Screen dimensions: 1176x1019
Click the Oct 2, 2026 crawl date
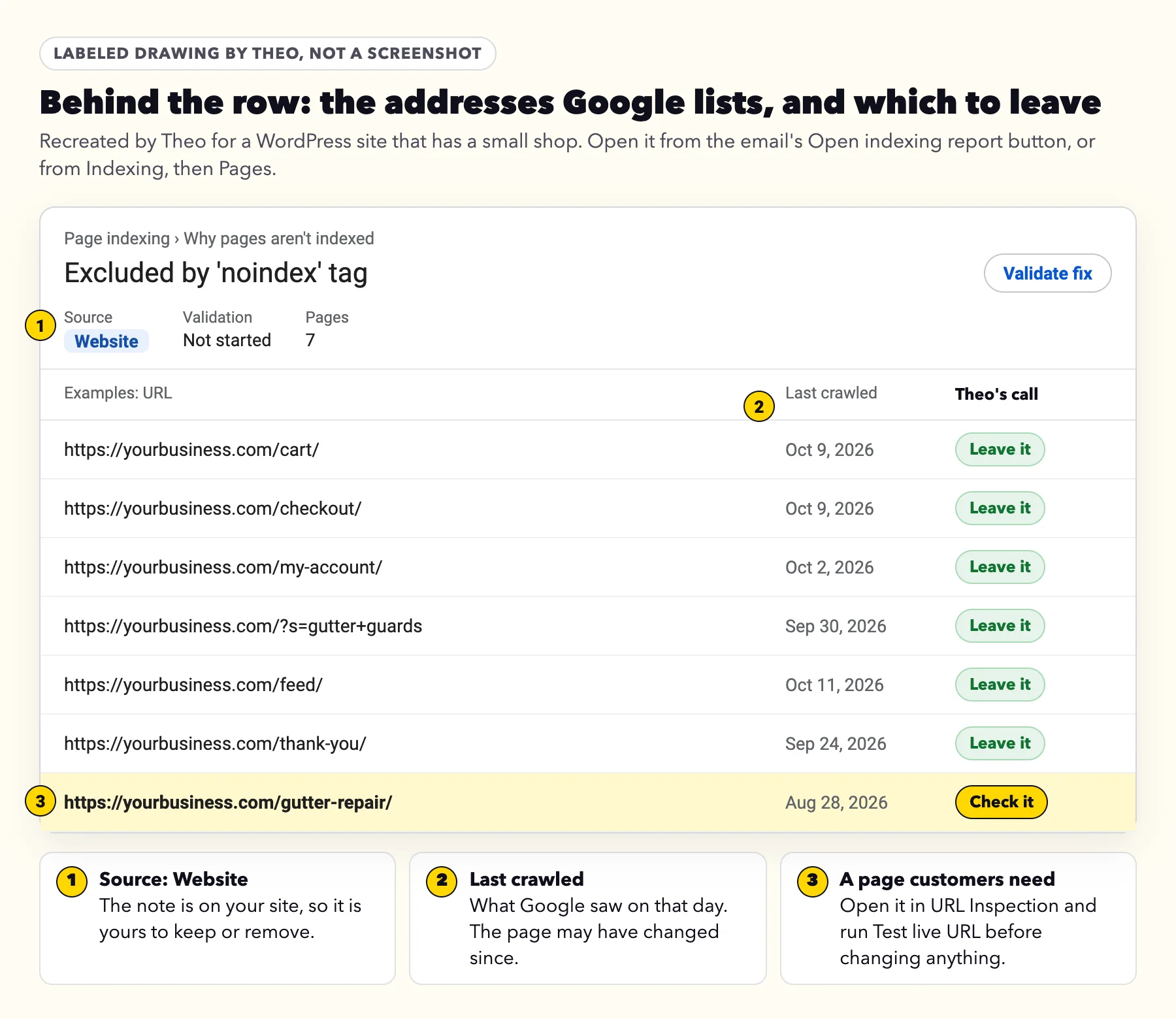830,567
